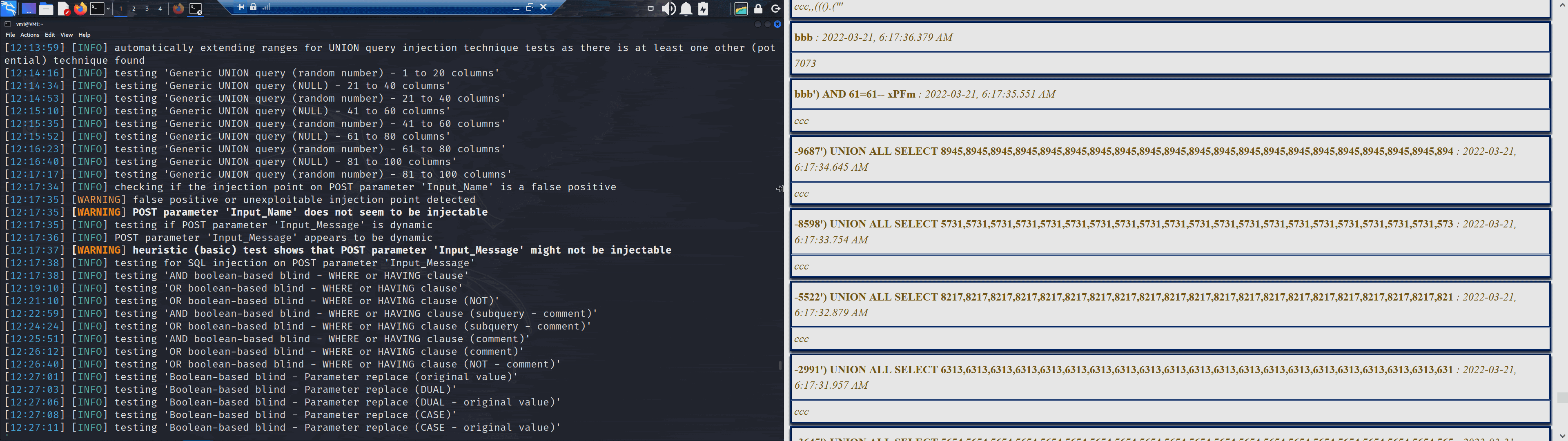The height and width of the screenshot is (441, 1568).
Task: Open the Actions menu in the terminal
Action: click(30, 35)
